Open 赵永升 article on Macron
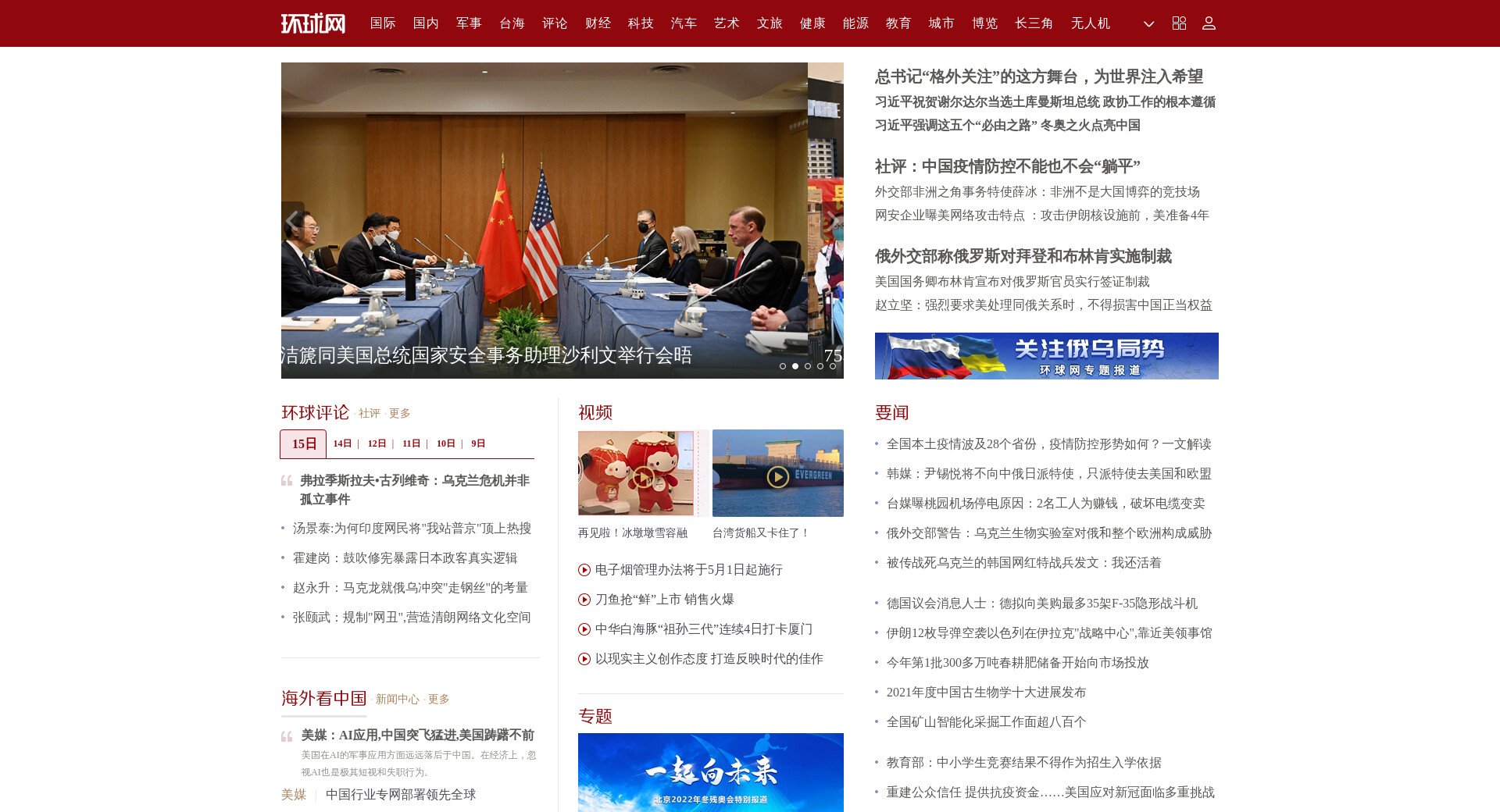Viewport: 1500px width, 812px height. pyautogui.click(x=410, y=588)
